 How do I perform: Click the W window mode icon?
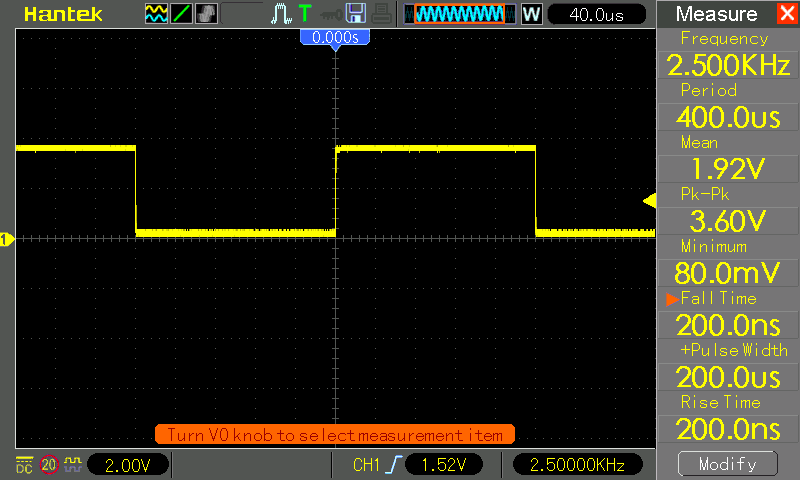coord(531,14)
